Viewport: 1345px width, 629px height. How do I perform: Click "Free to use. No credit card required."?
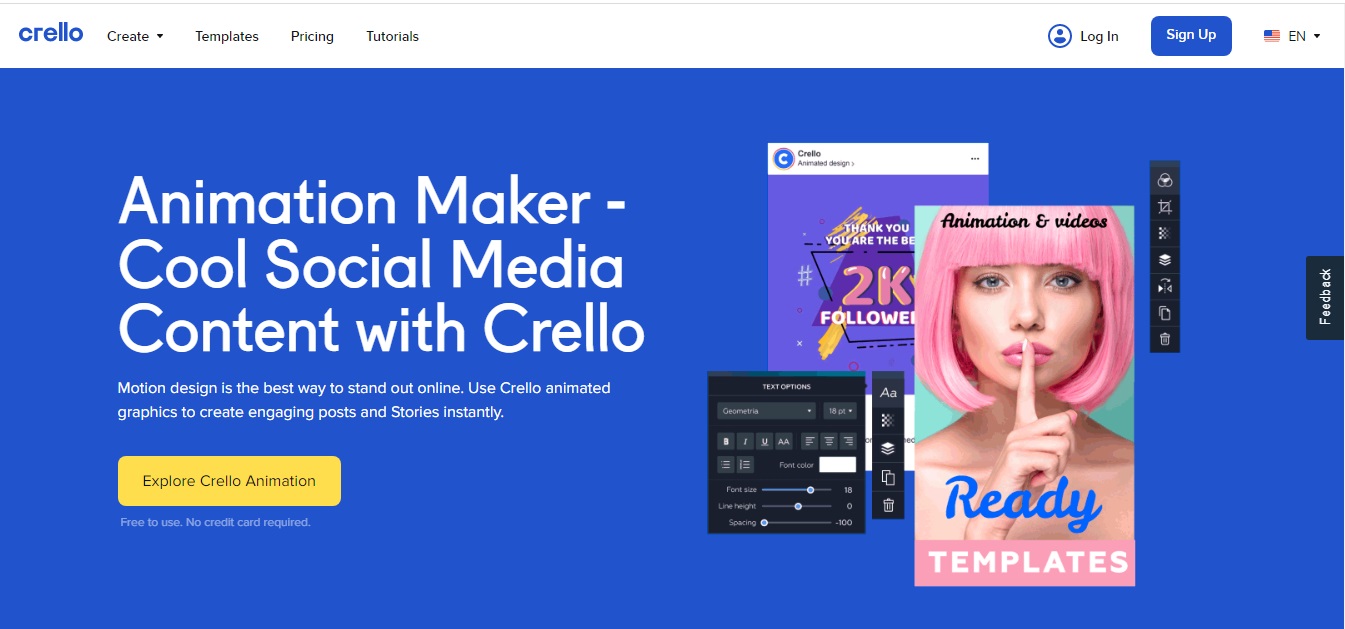tap(215, 522)
